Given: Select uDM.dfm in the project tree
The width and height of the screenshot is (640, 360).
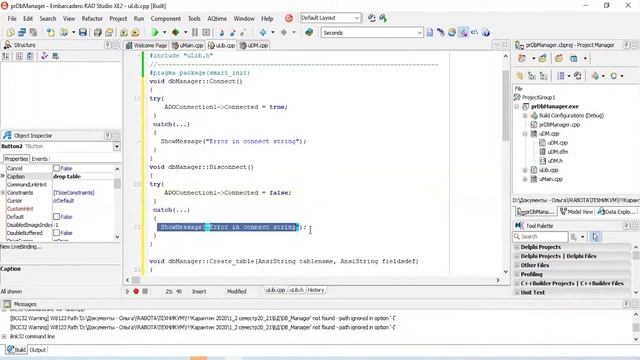Looking at the screenshot, I should pos(557,152).
